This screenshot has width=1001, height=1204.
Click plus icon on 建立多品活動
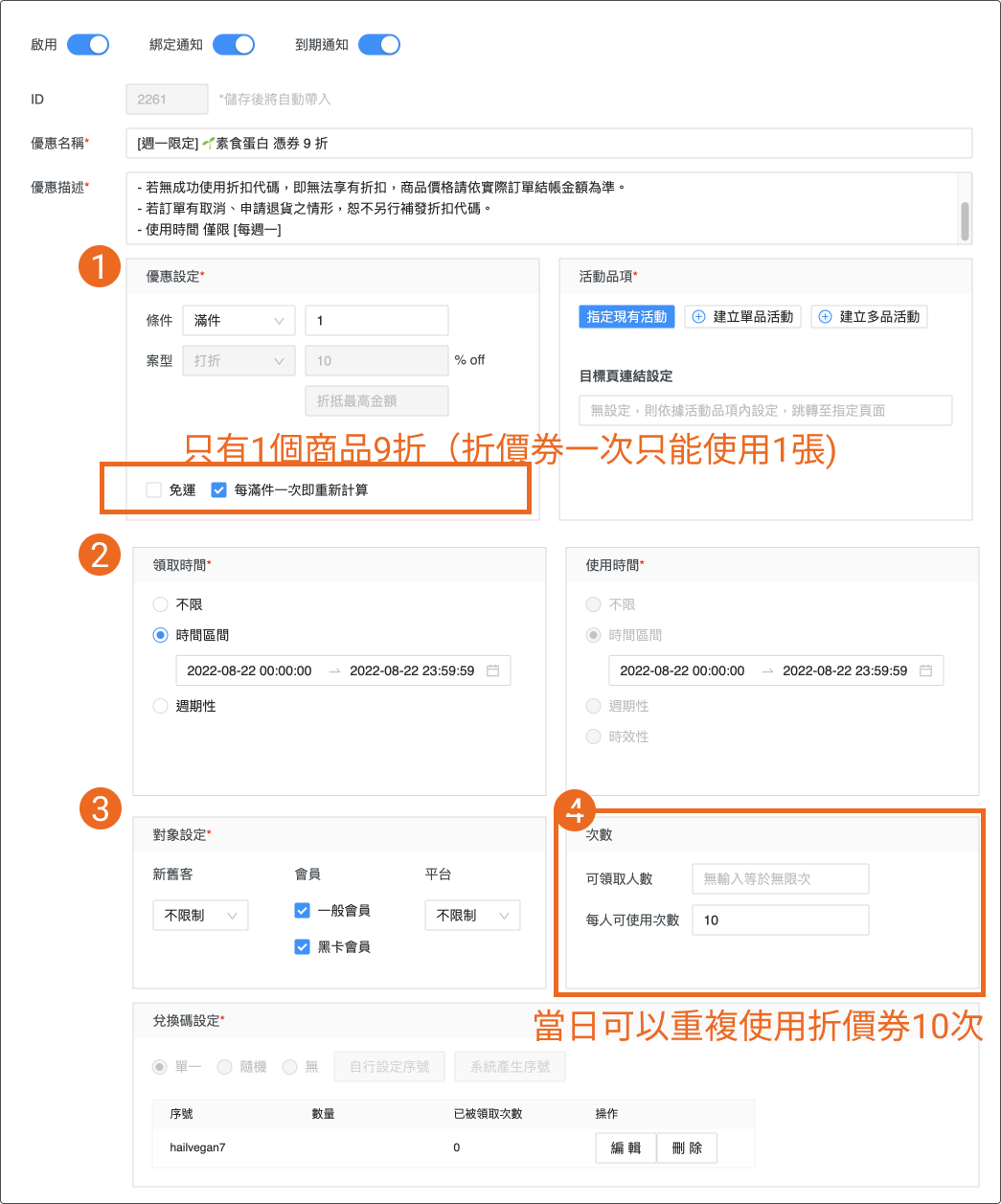pyautogui.click(x=826, y=317)
